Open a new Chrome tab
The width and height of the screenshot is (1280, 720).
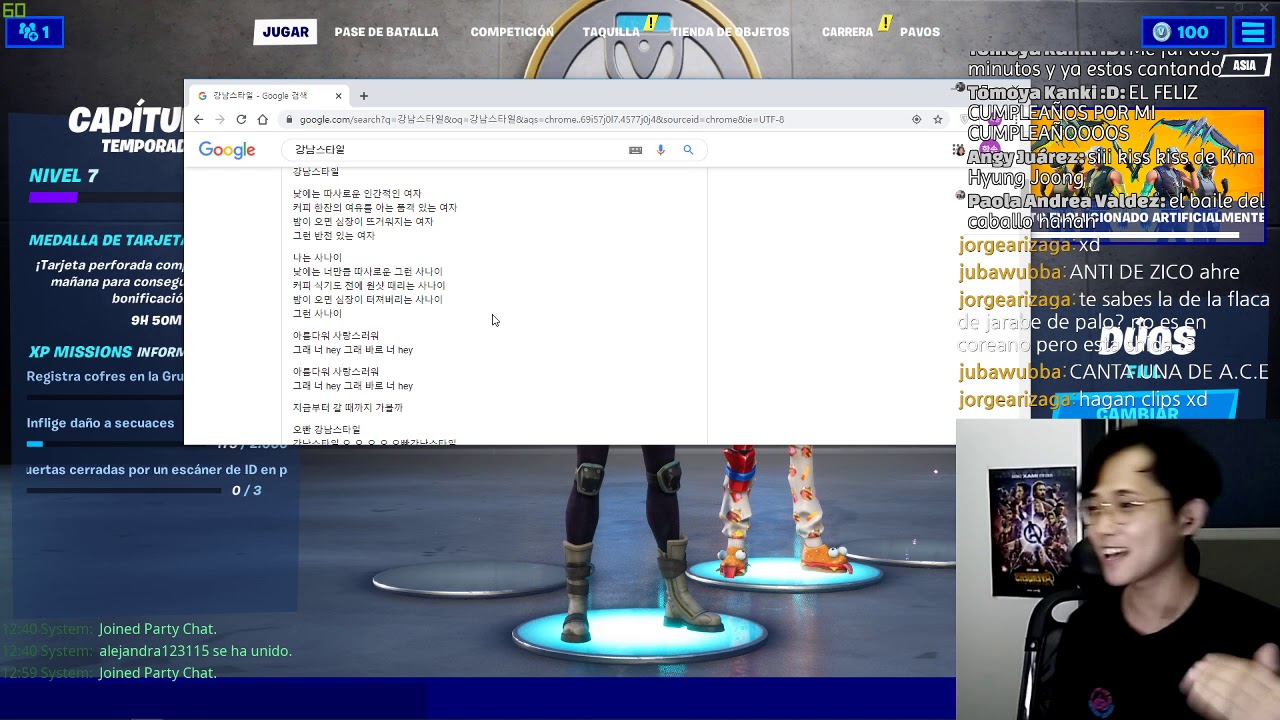(x=364, y=96)
